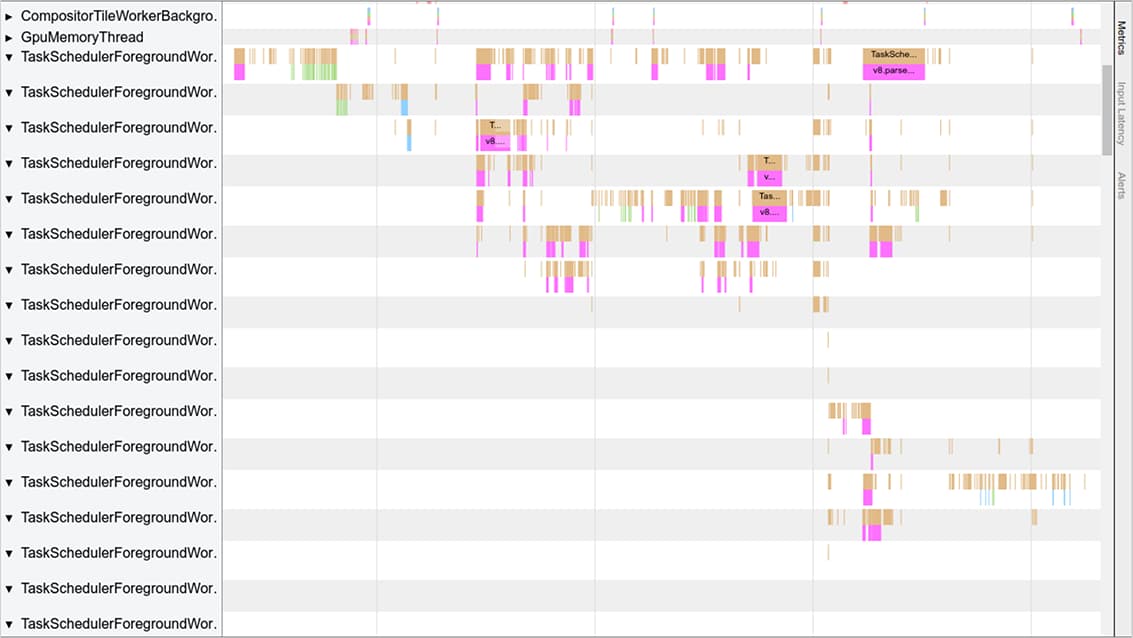Screen dimensions: 1133x638
Task: Expand the GpuMemoryThread row
Action: 9,38
